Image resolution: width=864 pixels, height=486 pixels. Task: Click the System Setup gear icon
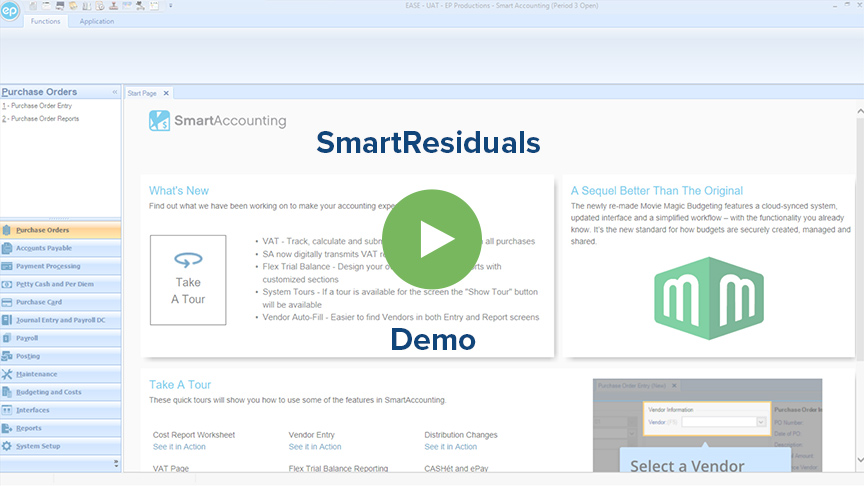coord(7,446)
